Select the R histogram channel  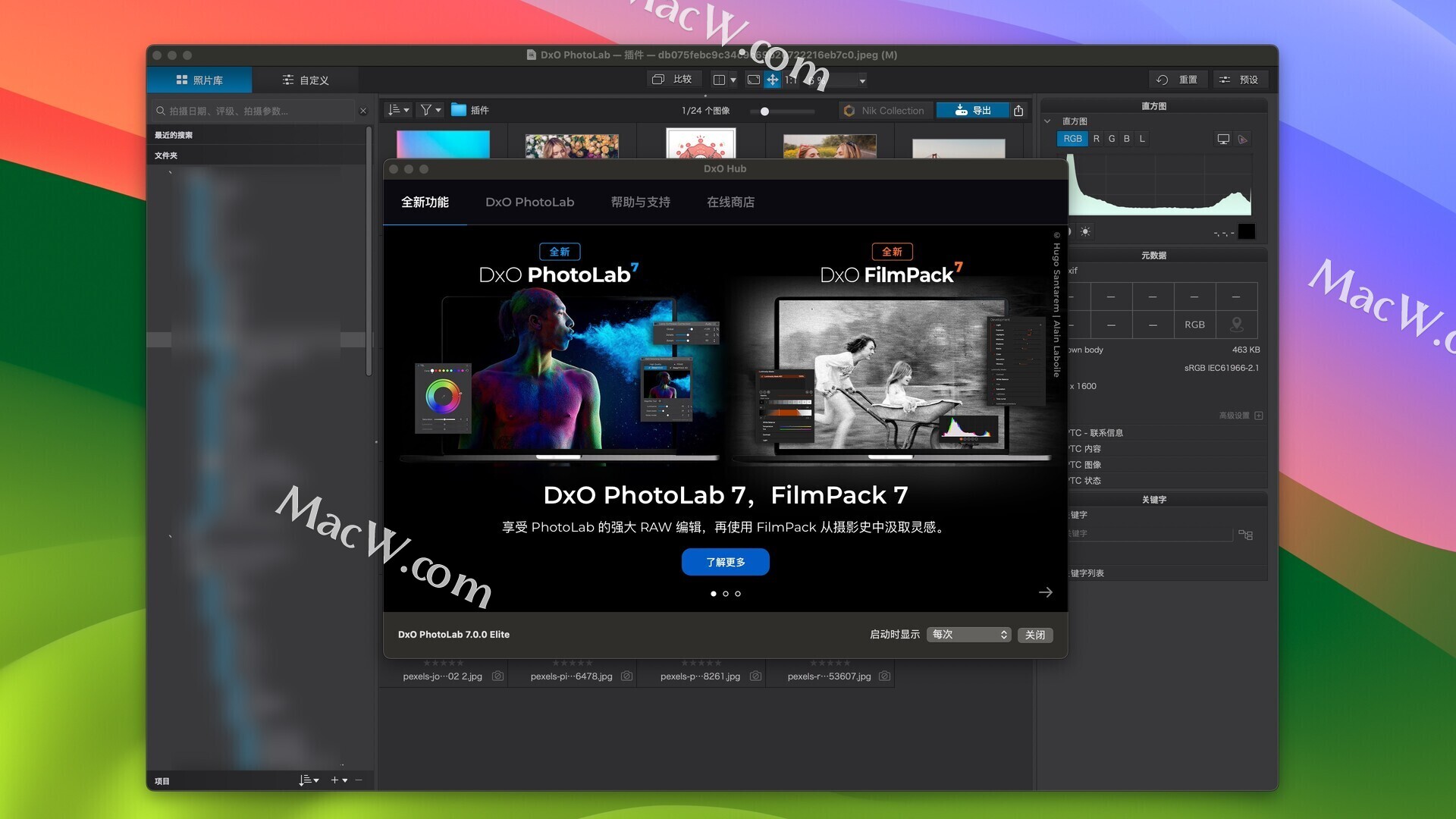click(1096, 139)
